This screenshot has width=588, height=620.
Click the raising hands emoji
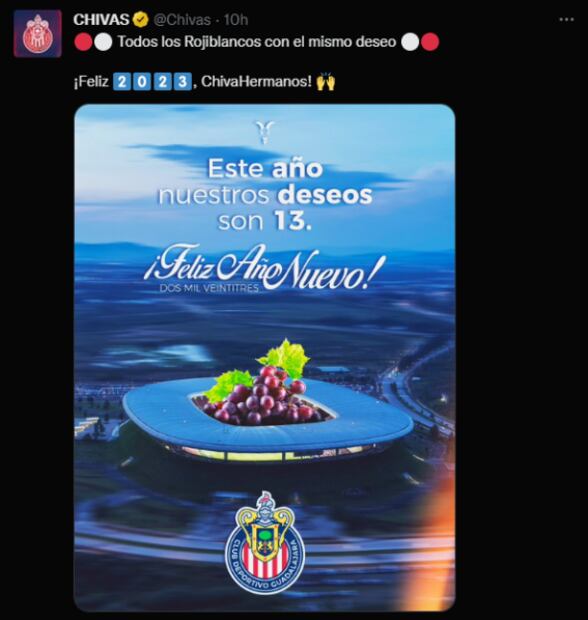(x=325, y=82)
